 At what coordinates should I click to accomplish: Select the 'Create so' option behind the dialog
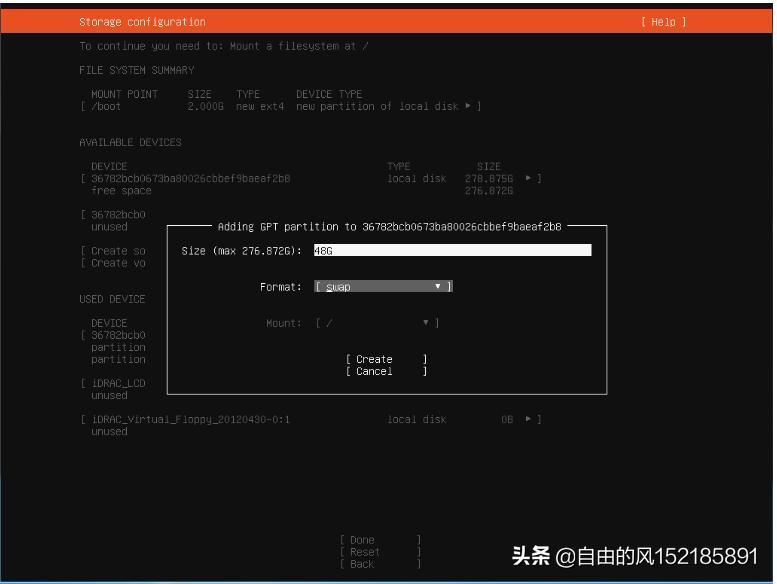click(x=118, y=251)
